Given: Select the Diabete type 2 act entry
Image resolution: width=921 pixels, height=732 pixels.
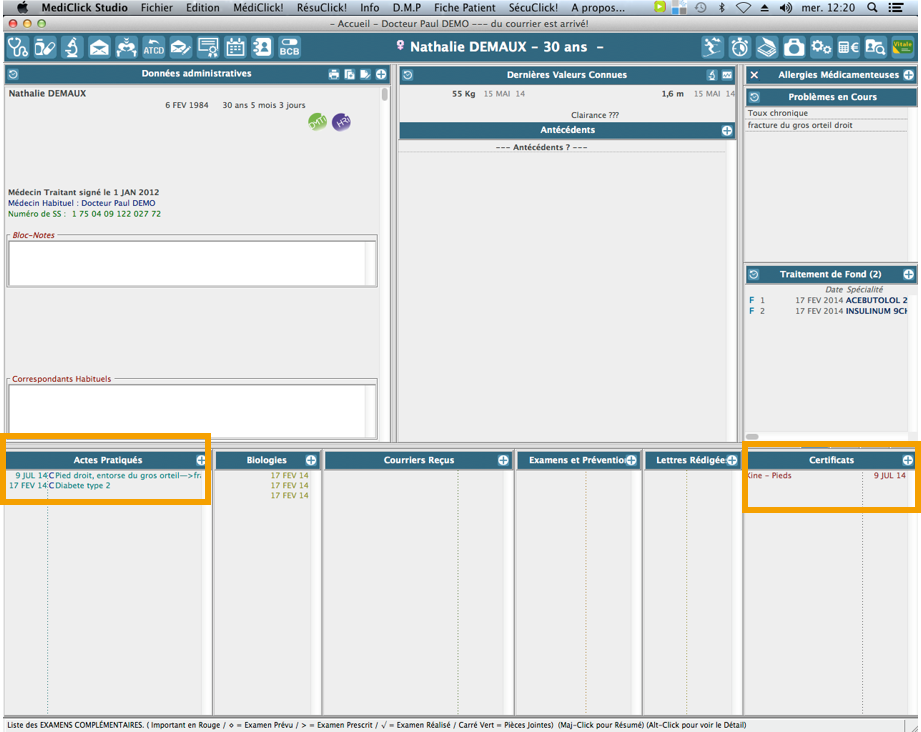Looking at the screenshot, I should tap(83, 486).
